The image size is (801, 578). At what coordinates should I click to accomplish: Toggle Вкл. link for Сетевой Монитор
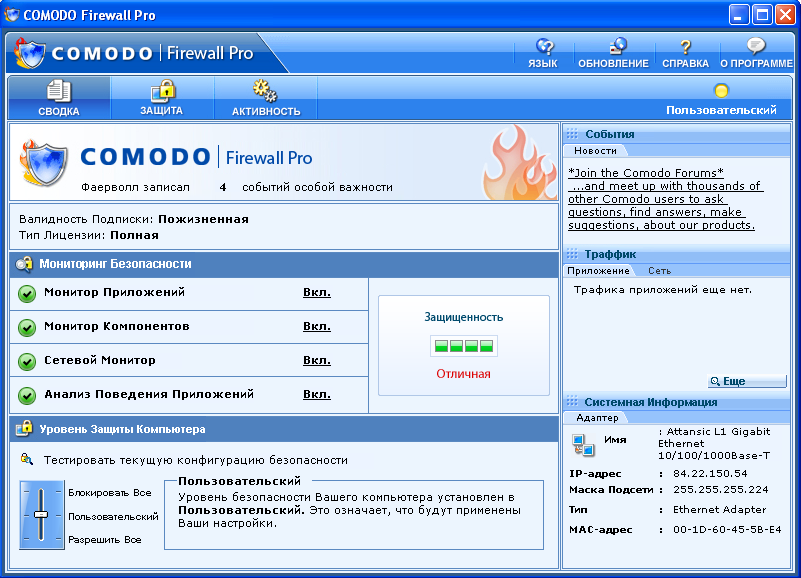click(x=317, y=360)
